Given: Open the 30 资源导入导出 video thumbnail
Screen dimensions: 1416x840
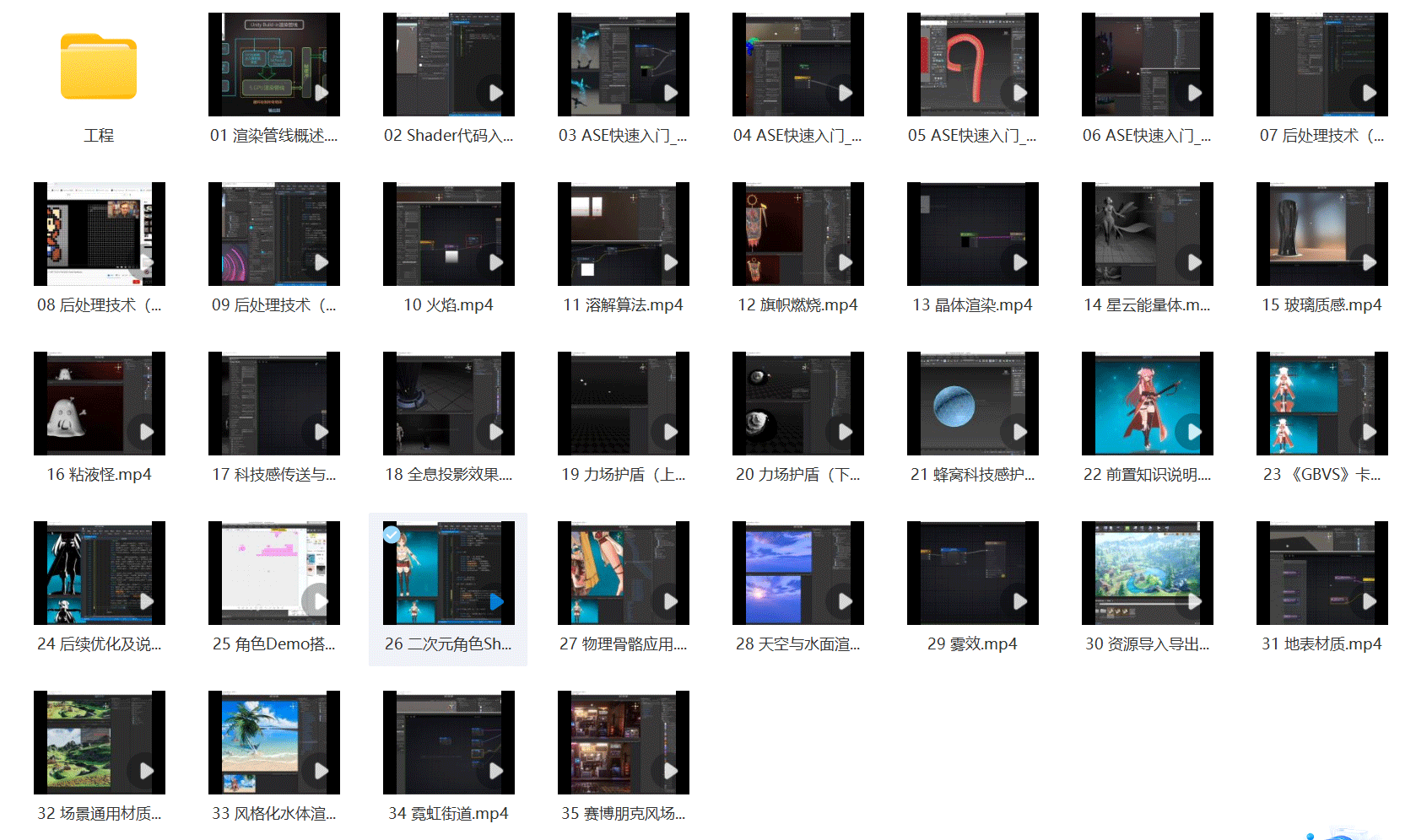Looking at the screenshot, I should 1147,573.
